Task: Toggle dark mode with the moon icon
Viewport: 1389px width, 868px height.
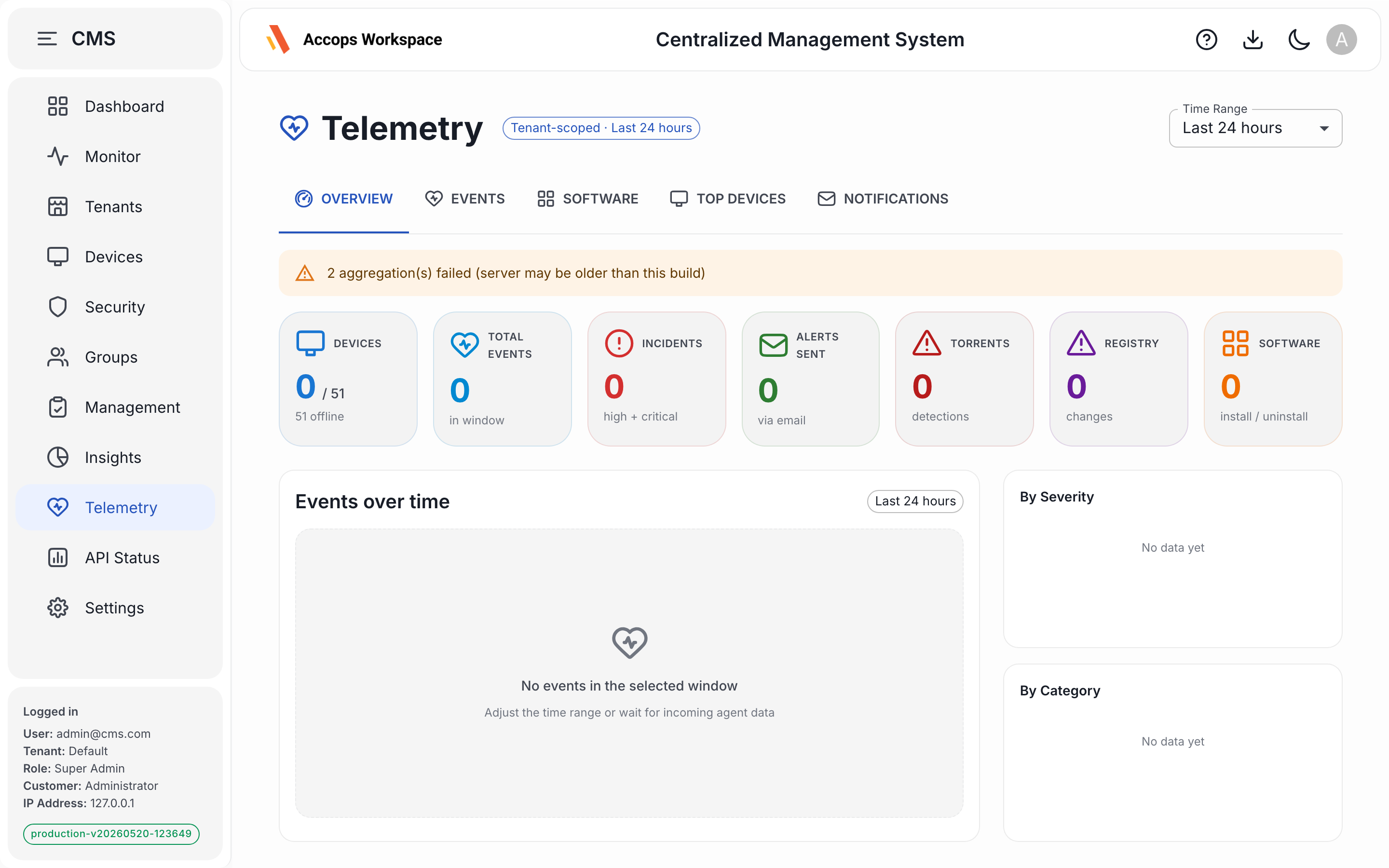Action: [1298, 39]
